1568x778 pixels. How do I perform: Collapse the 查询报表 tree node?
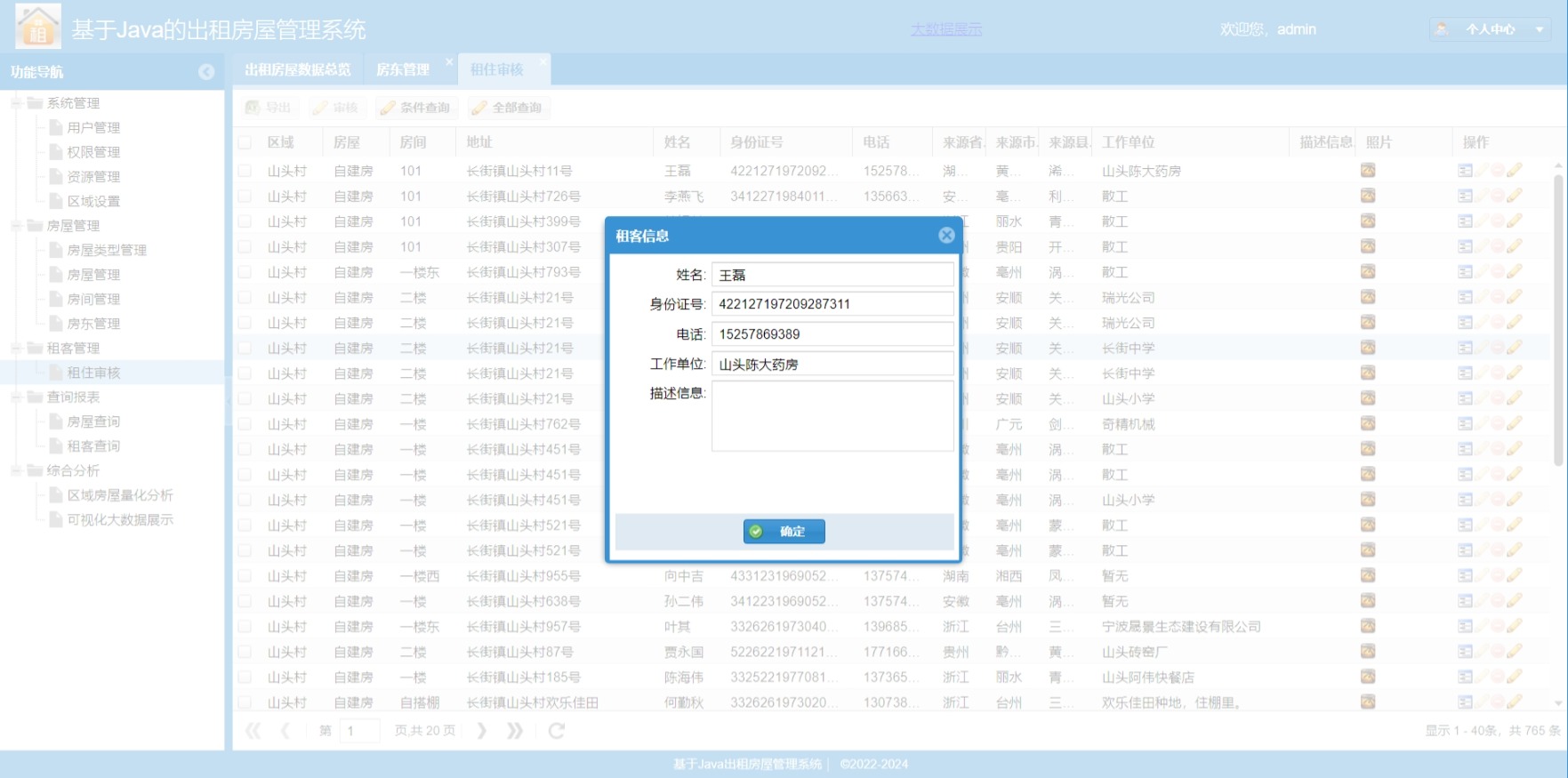[x=16, y=397]
